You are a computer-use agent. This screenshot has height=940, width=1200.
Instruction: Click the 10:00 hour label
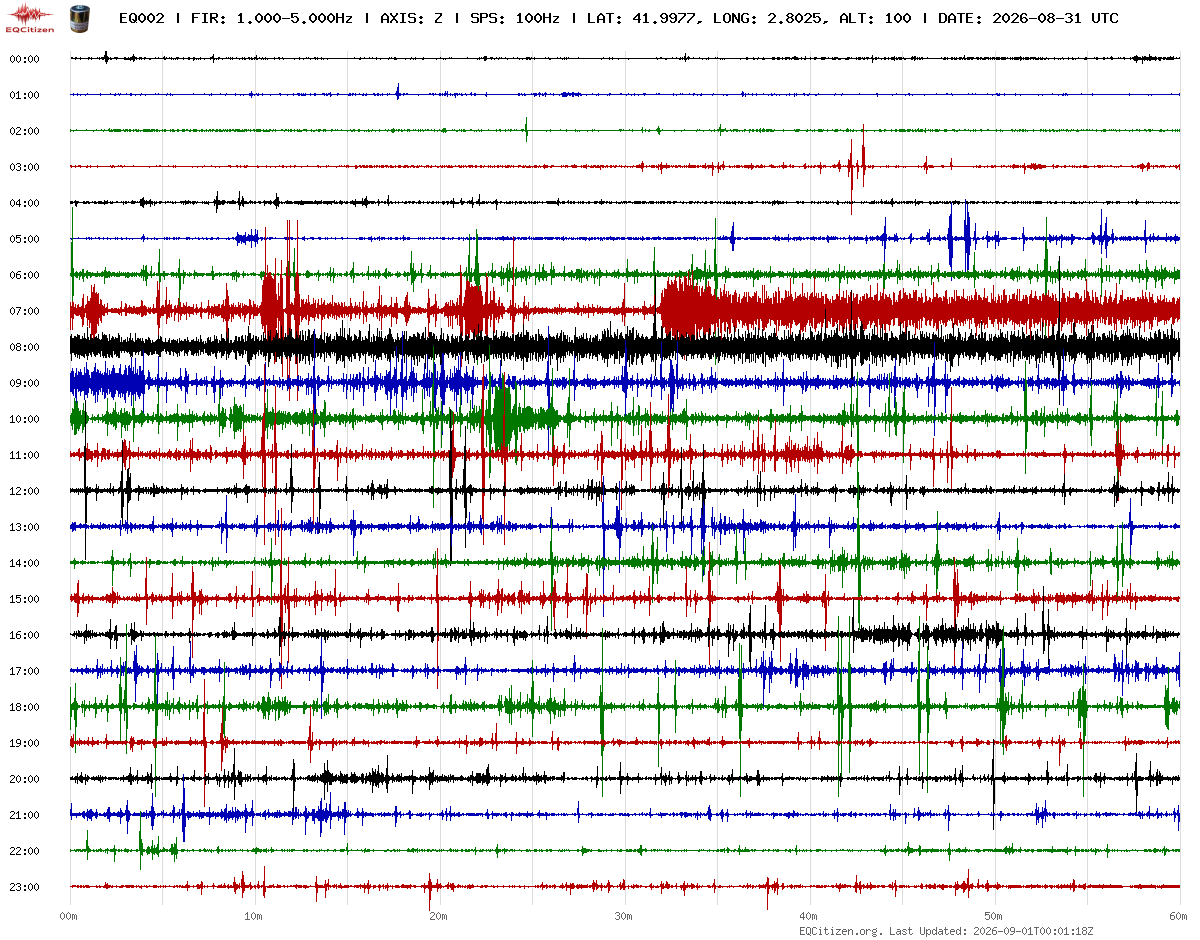click(24, 419)
